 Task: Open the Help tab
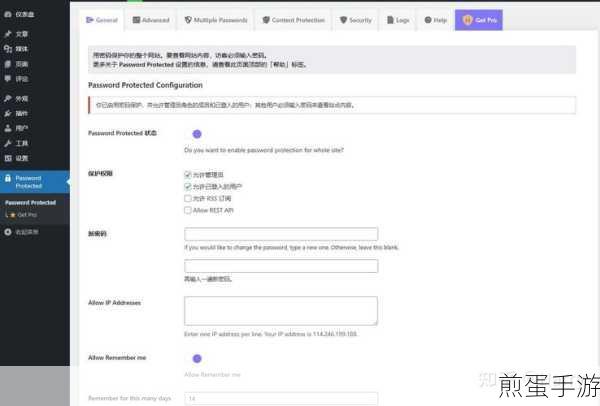[x=435, y=20]
